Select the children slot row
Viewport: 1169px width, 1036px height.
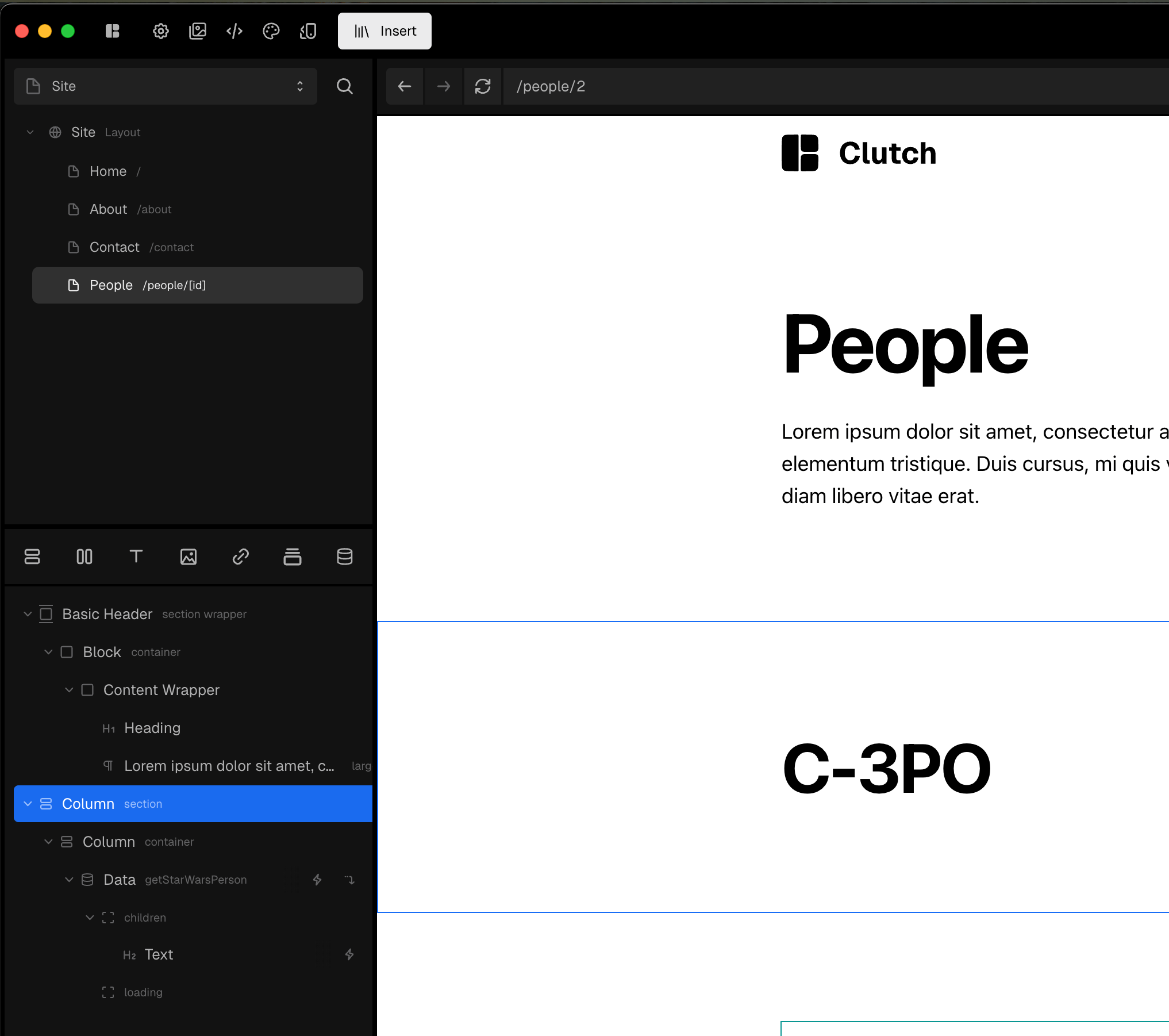point(193,918)
